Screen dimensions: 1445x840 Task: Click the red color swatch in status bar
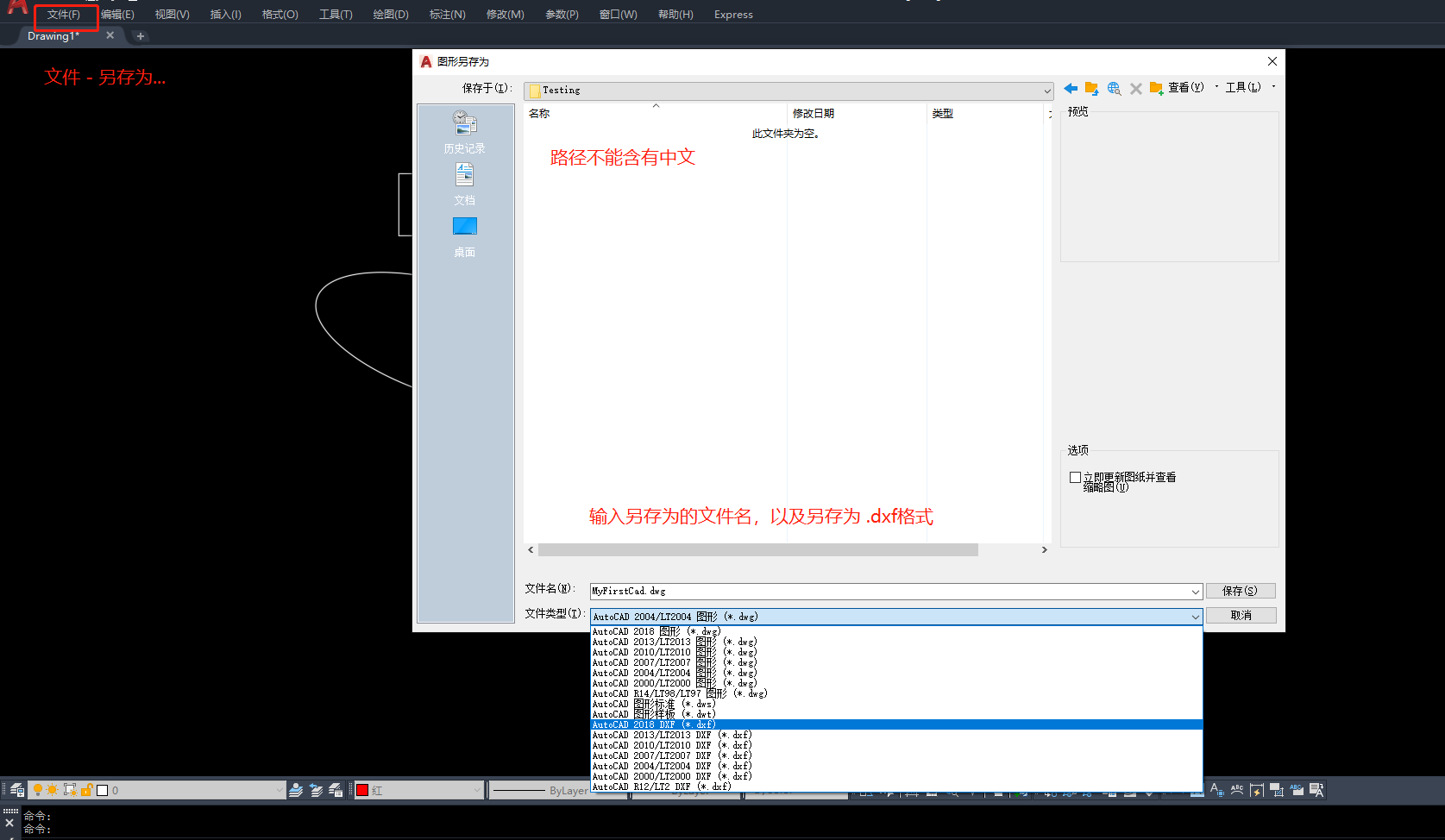tap(362, 789)
